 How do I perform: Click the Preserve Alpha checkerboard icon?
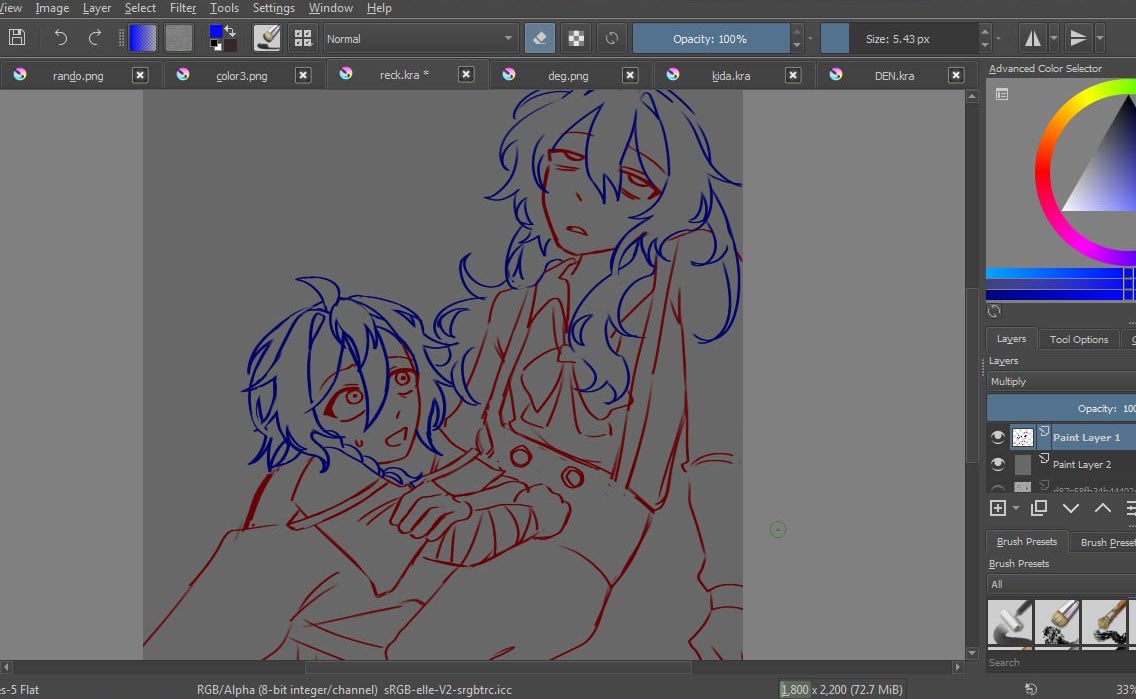tap(576, 38)
